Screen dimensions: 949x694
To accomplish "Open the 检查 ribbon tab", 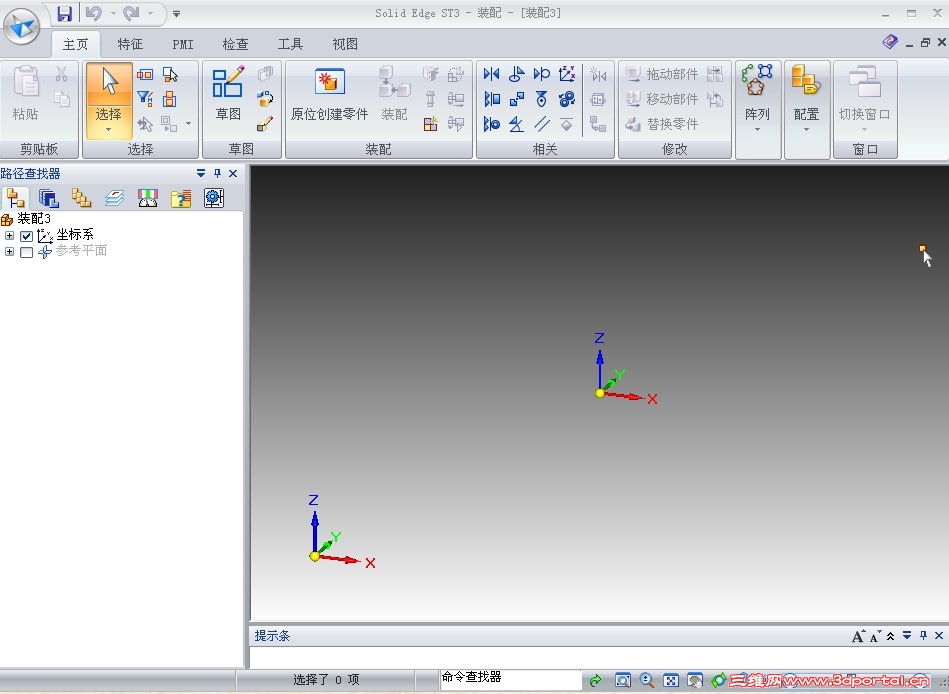I will [235, 44].
